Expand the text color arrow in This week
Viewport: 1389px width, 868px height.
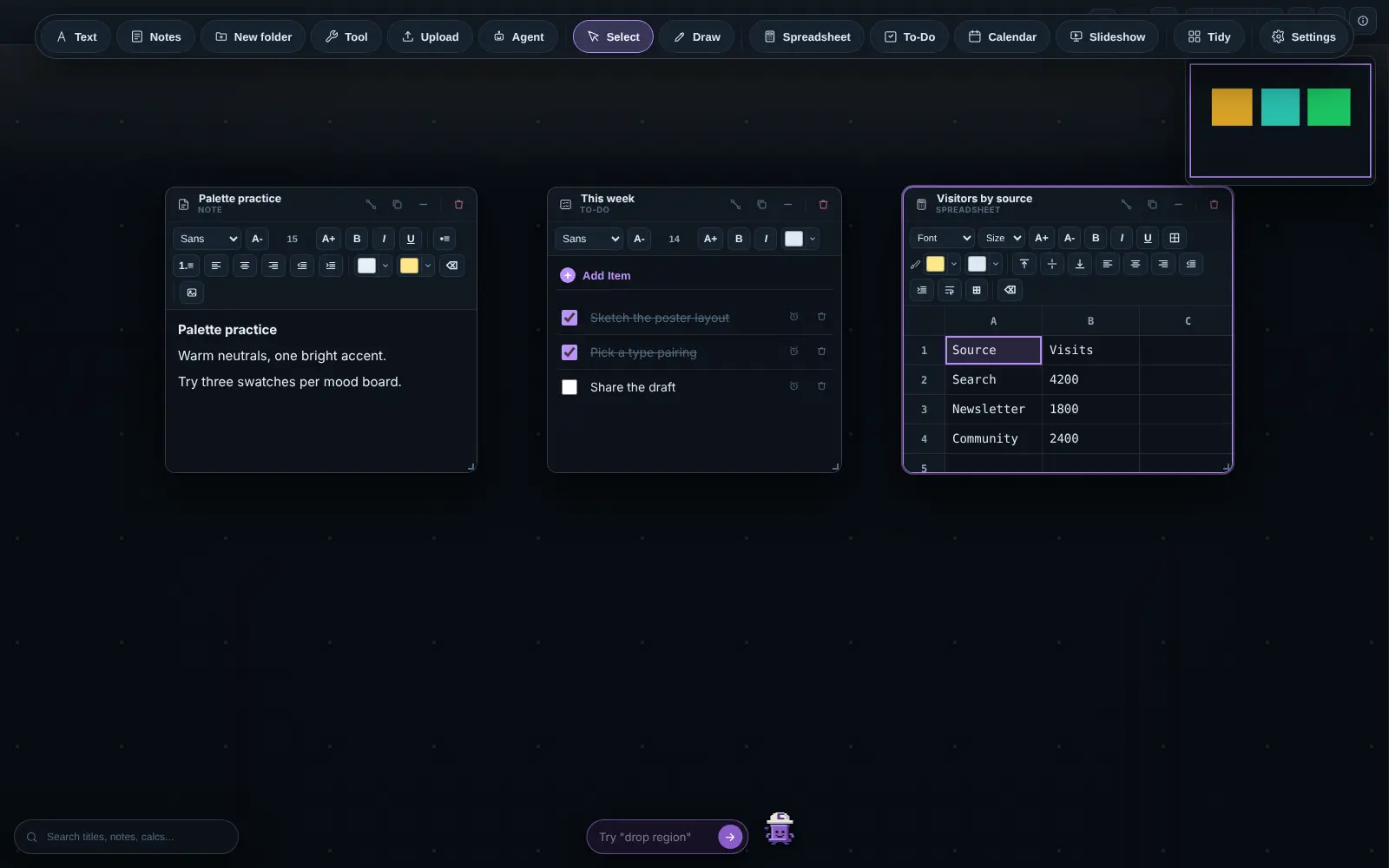point(813,239)
